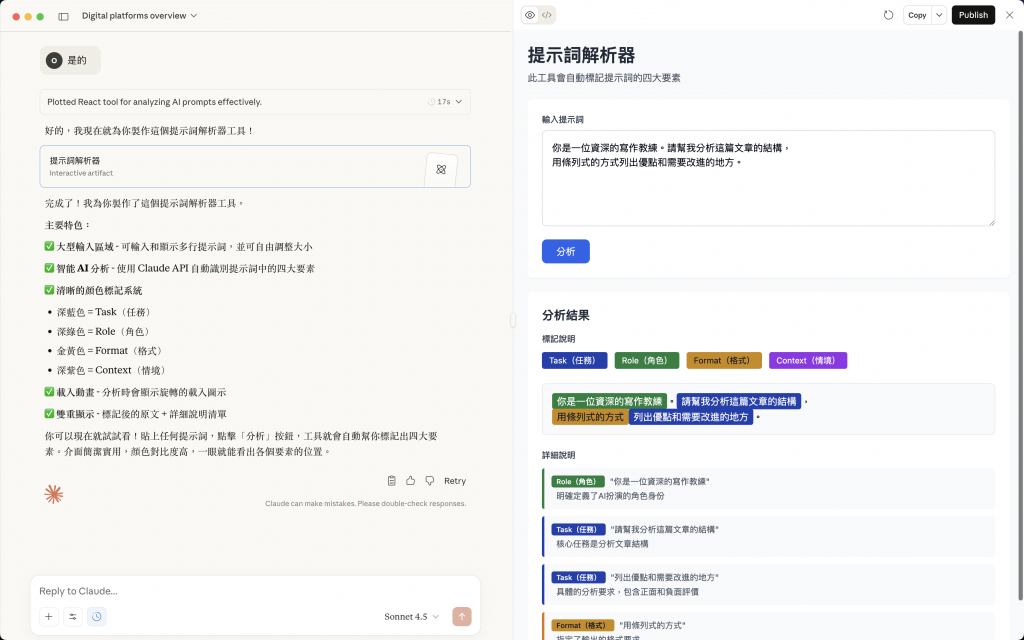Click the Role（角色）detail badge
Viewport: 1024px width, 640px height.
[578, 481]
